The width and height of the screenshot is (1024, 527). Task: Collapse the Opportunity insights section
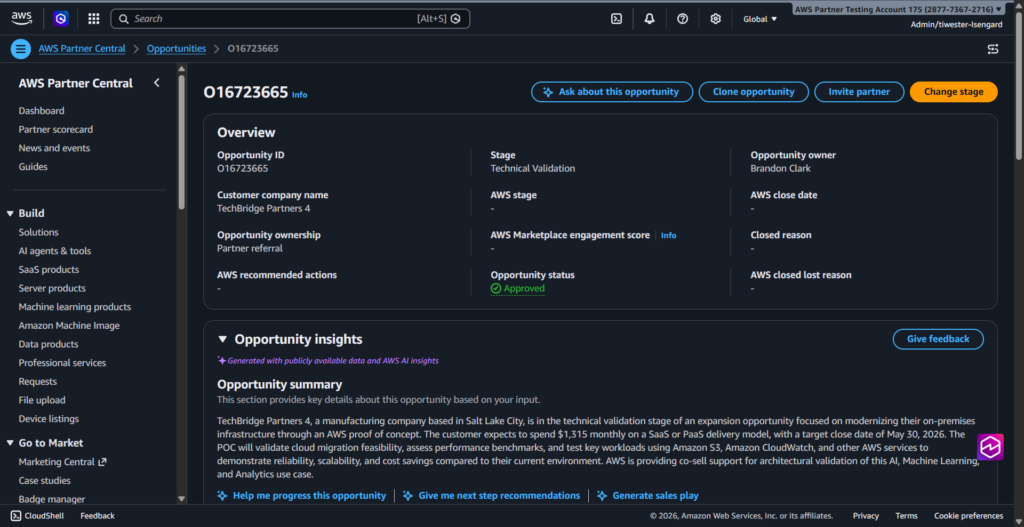point(223,339)
